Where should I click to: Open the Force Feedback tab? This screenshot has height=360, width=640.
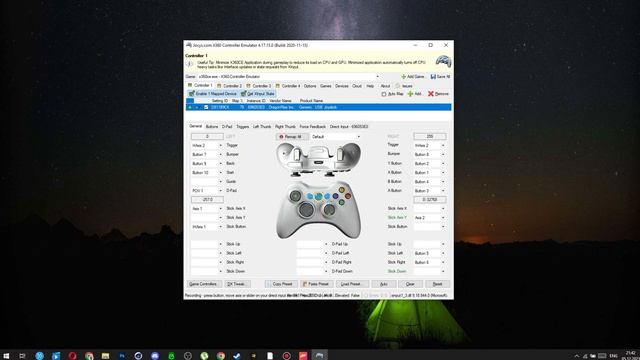[x=313, y=127]
